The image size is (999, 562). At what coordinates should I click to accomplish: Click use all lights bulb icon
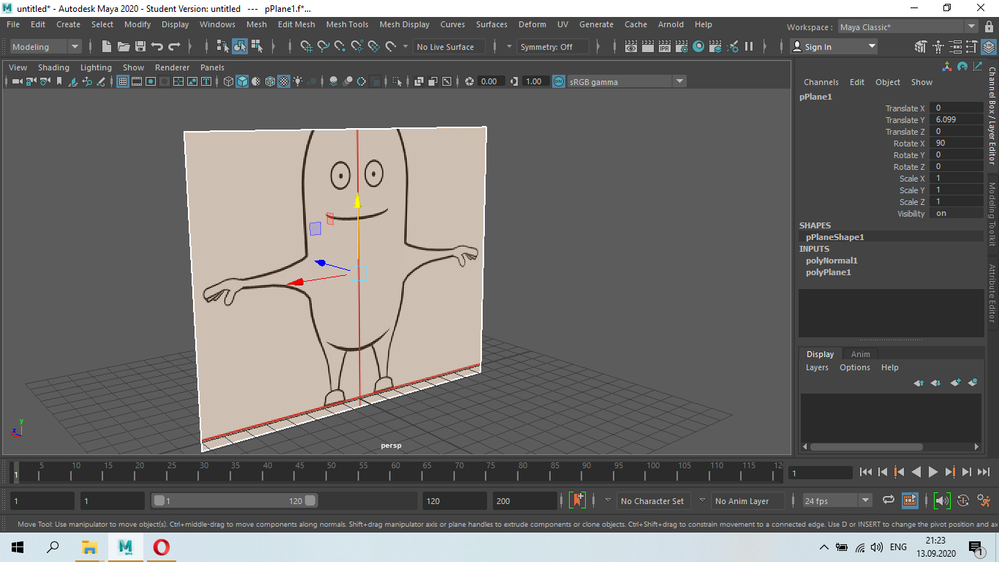[x=298, y=82]
